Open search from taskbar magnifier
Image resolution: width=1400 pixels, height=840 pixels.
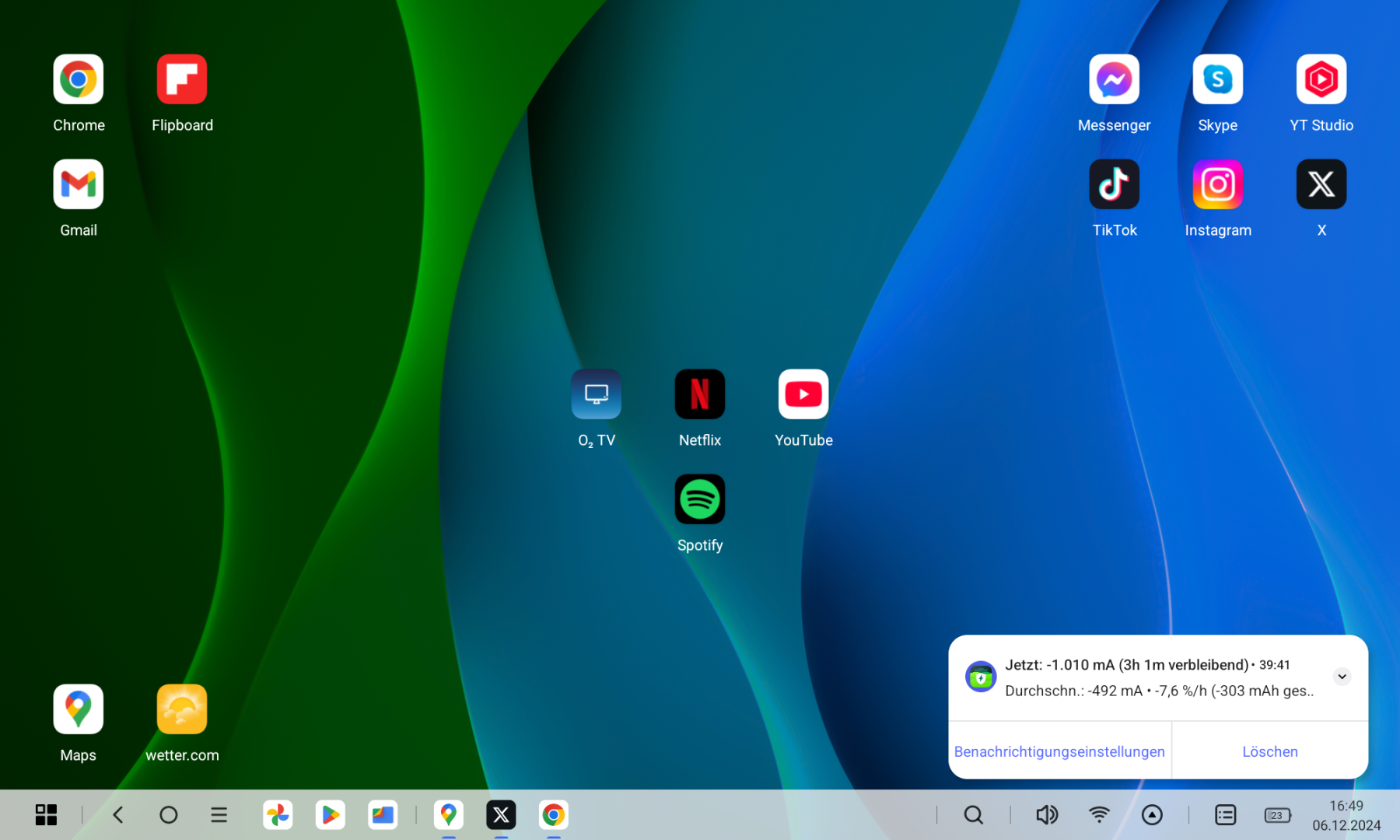[x=973, y=815]
